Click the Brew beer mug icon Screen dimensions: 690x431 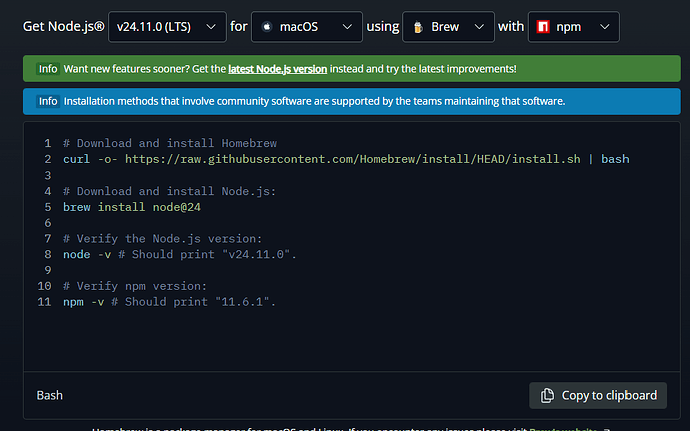click(418, 27)
